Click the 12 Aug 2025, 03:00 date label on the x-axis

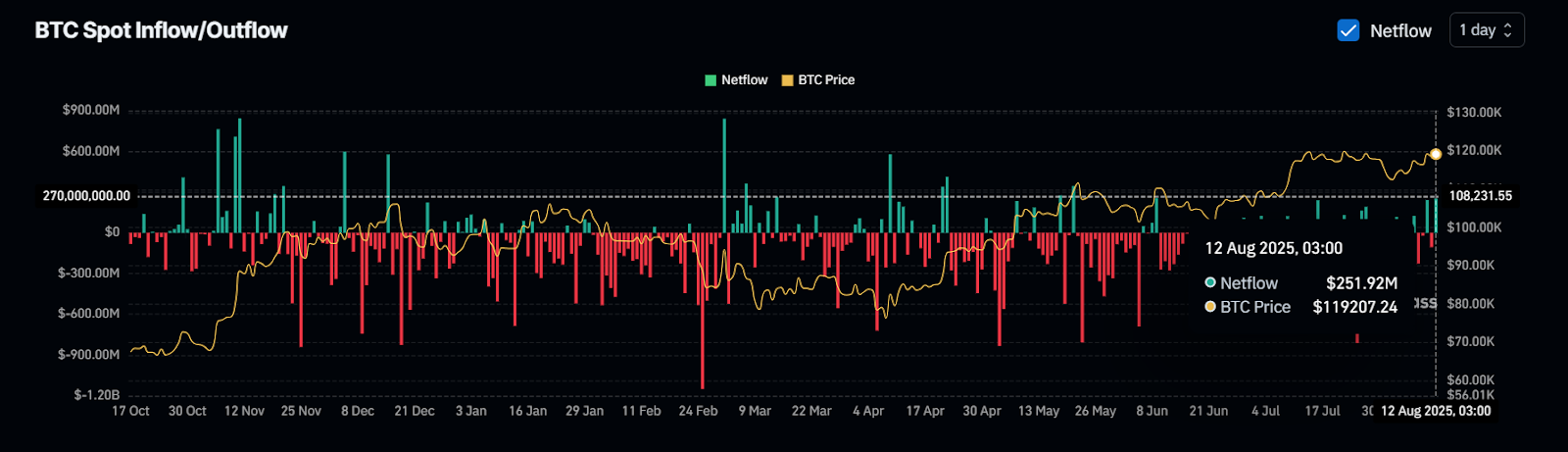click(x=1436, y=411)
